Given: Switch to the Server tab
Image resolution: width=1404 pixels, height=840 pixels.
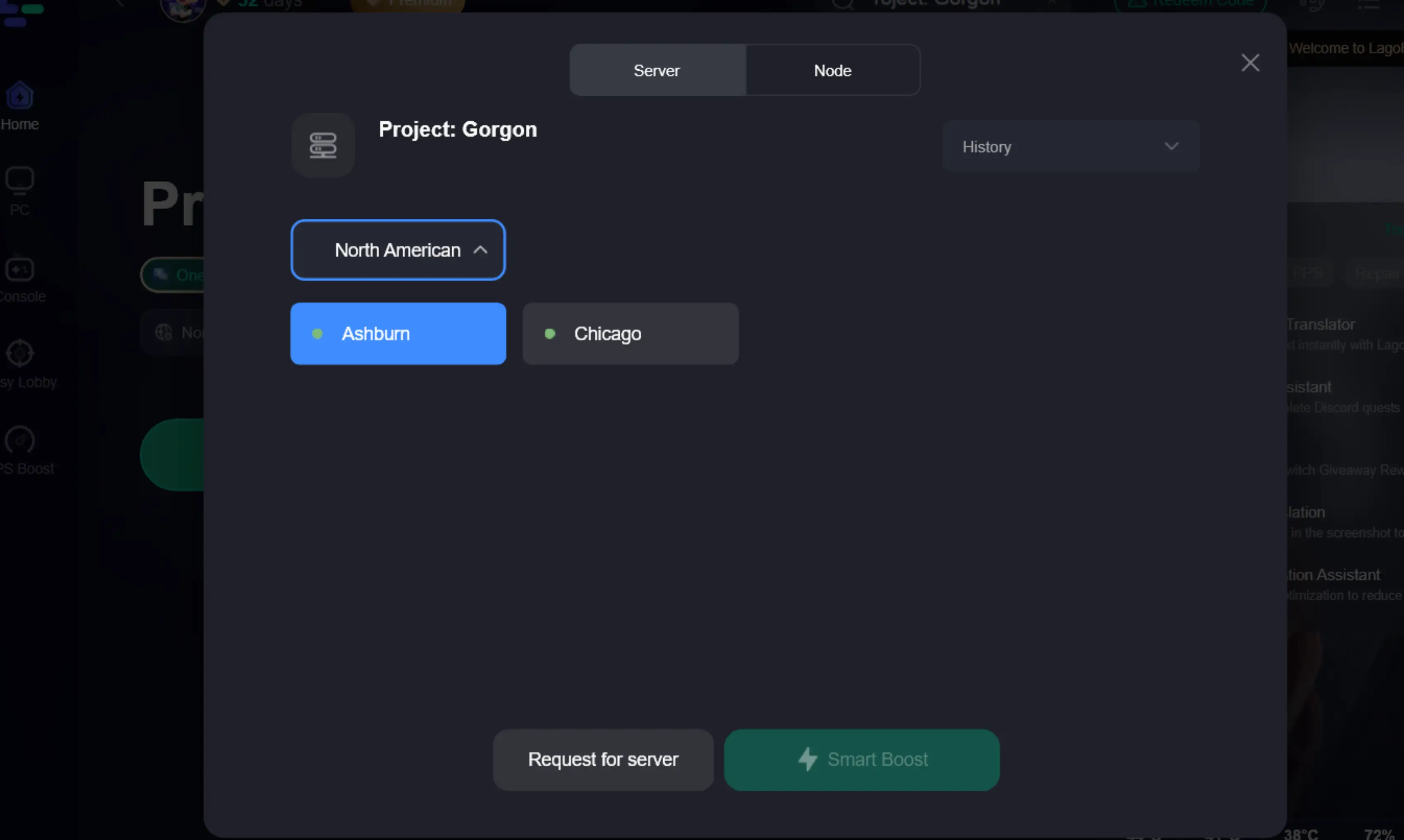Looking at the screenshot, I should pyautogui.click(x=657, y=71).
